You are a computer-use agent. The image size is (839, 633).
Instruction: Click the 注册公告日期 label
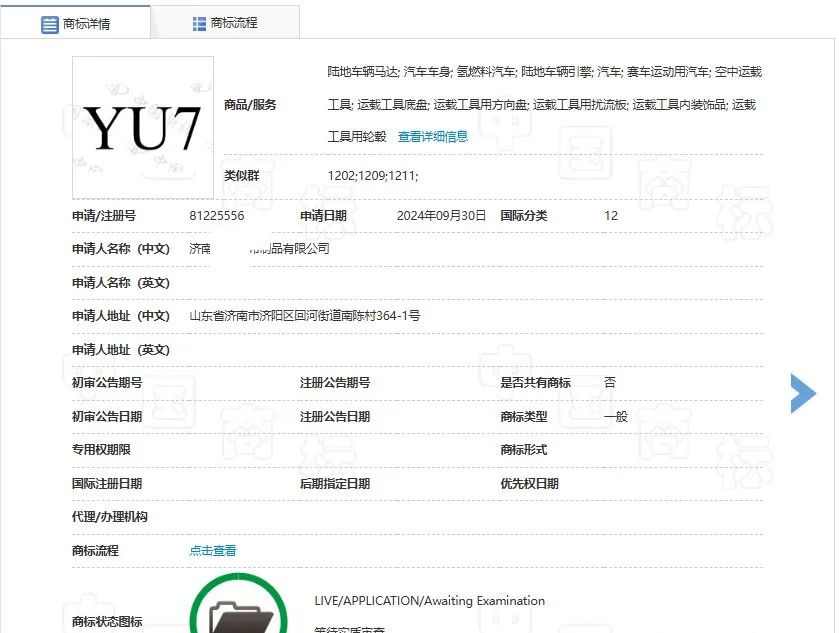pyautogui.click(x=335, y=416)
